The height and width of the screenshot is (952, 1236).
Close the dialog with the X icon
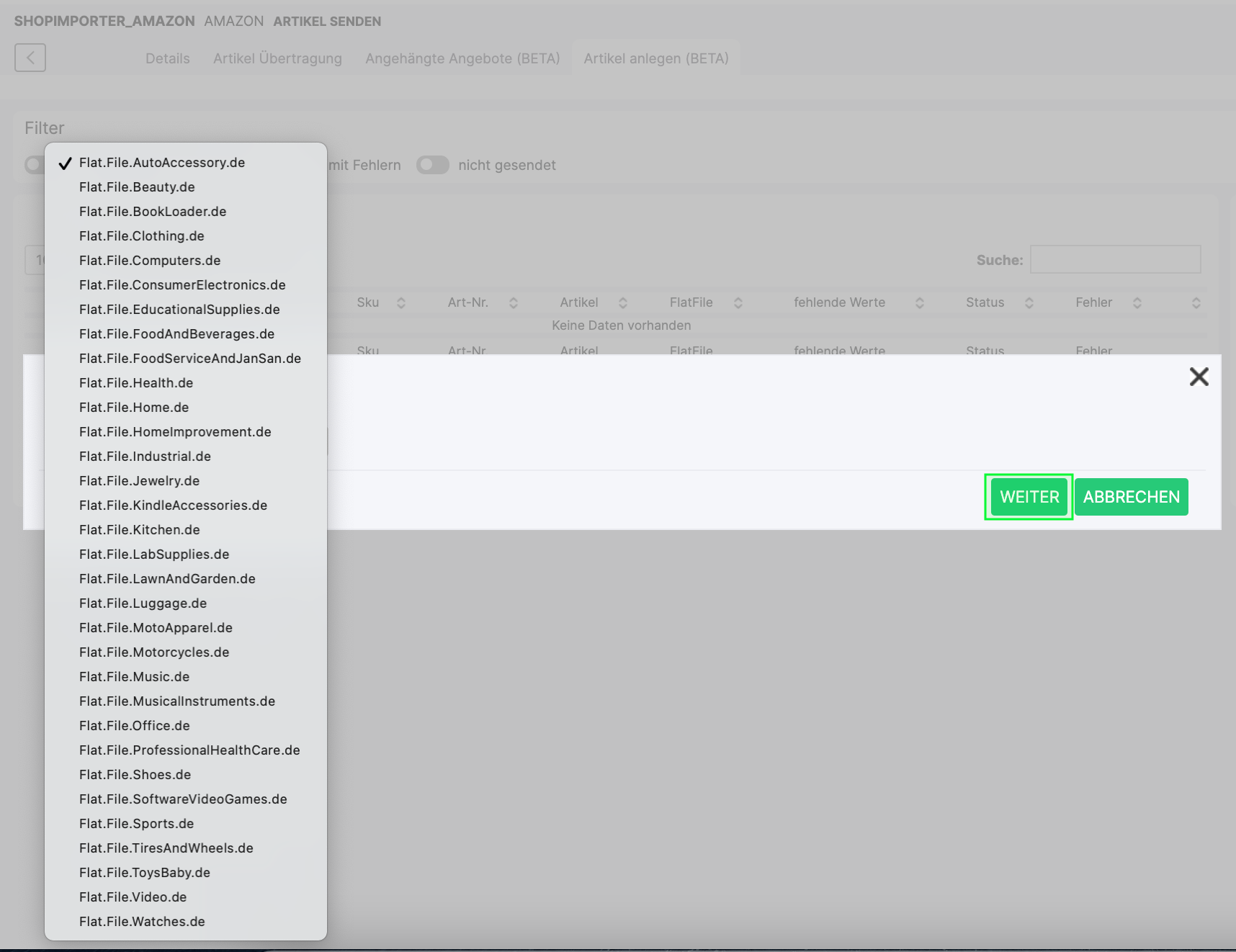pos(1199,377)
